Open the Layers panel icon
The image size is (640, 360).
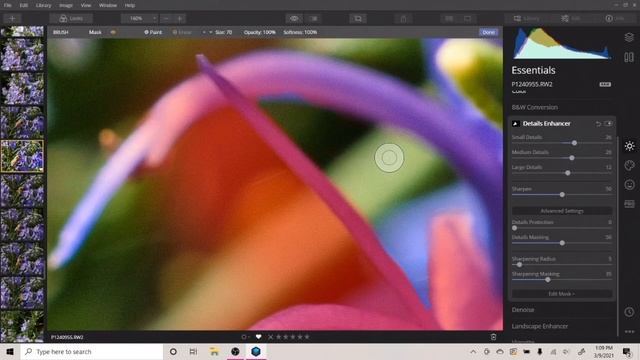[x=629, y=37]
